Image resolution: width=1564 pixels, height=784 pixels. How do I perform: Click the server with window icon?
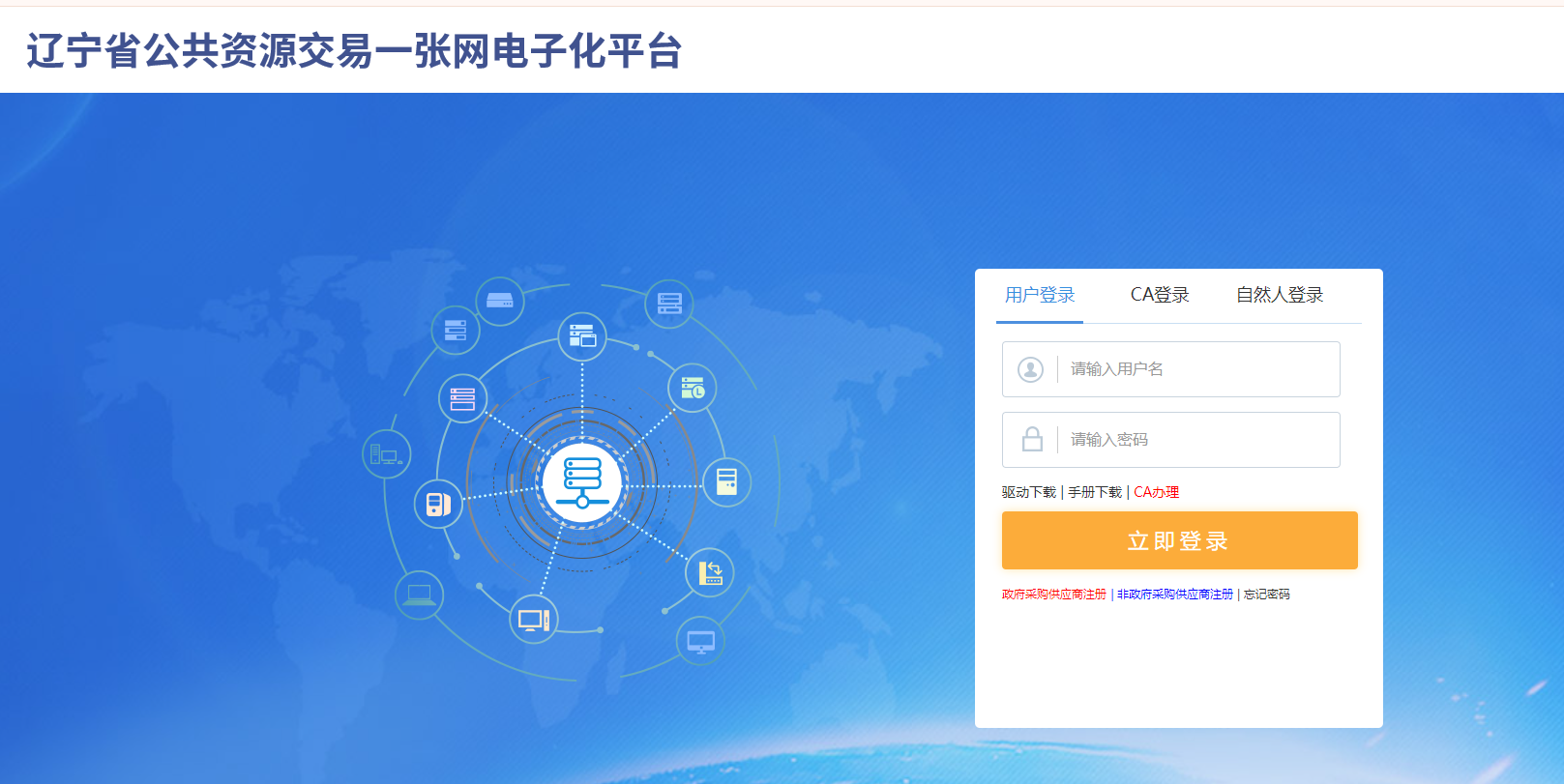582,336
